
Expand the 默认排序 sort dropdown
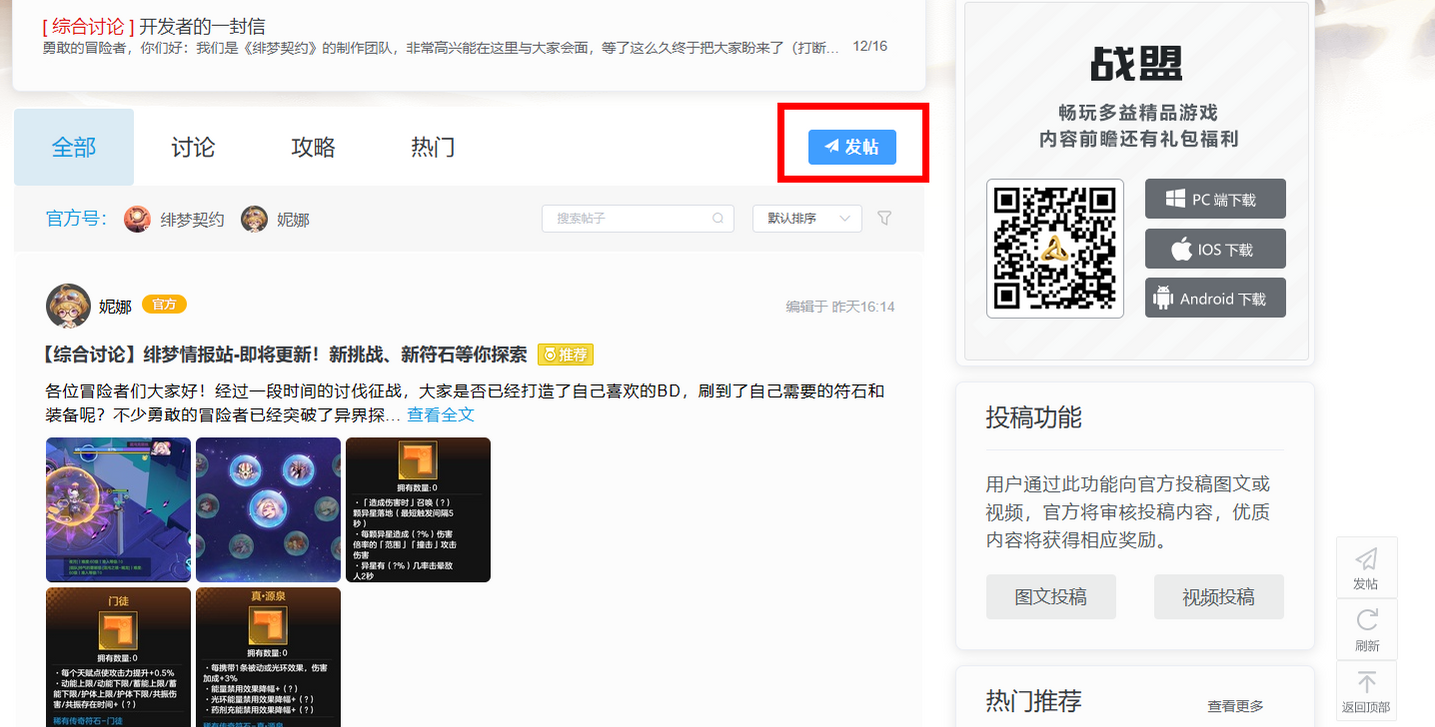(x=807, y=218)
